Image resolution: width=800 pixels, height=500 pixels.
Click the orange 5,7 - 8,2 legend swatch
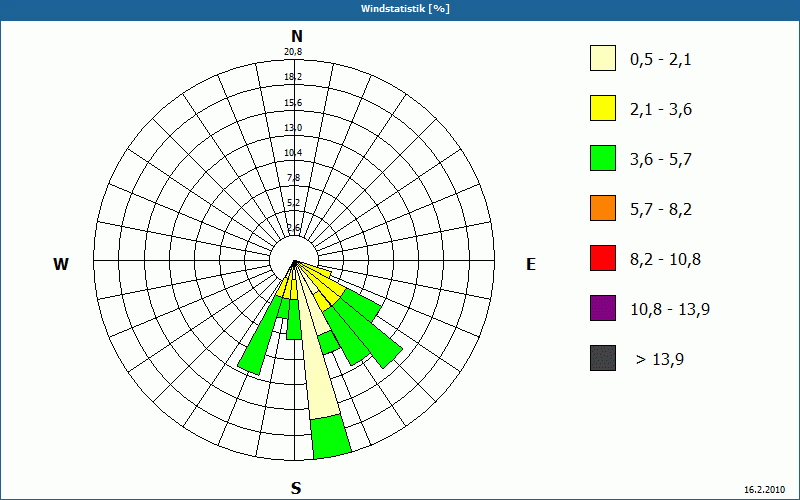point(603,208)
